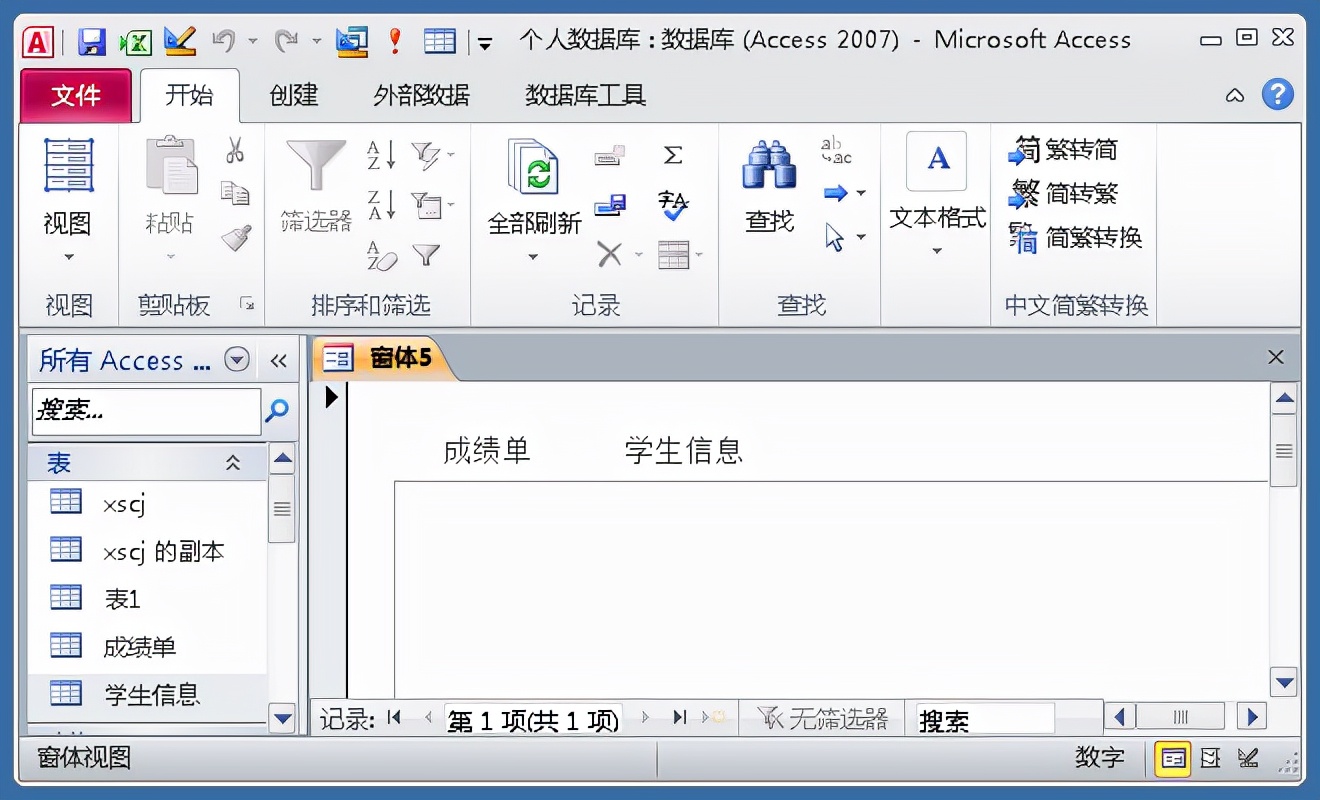
Task: Open the 文件 menu
Action: 76,95
